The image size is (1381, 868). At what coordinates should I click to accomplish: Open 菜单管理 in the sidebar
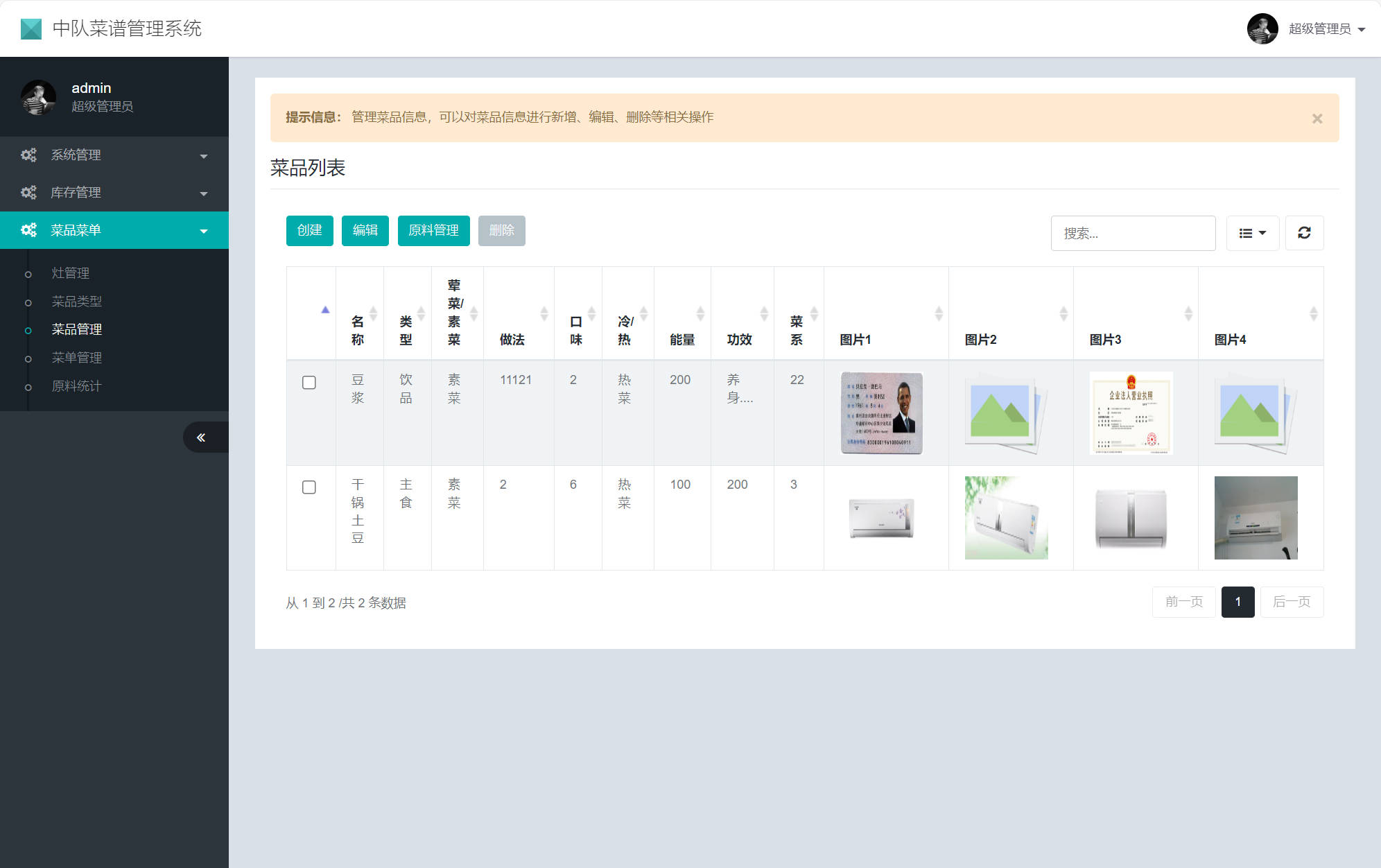pos(77,358)
